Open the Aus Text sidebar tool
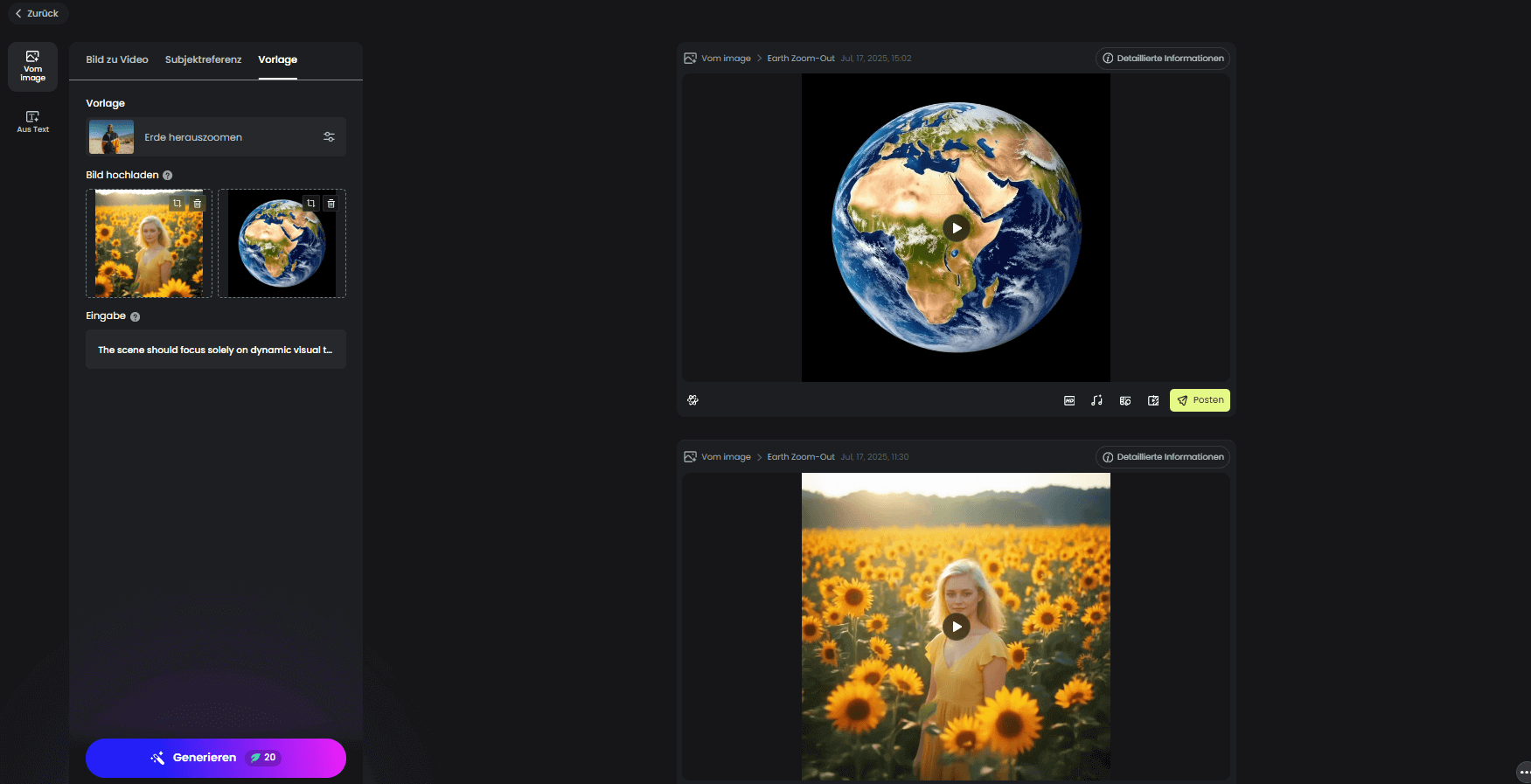This screenshot has width=1531, height=784. [33, 121]
